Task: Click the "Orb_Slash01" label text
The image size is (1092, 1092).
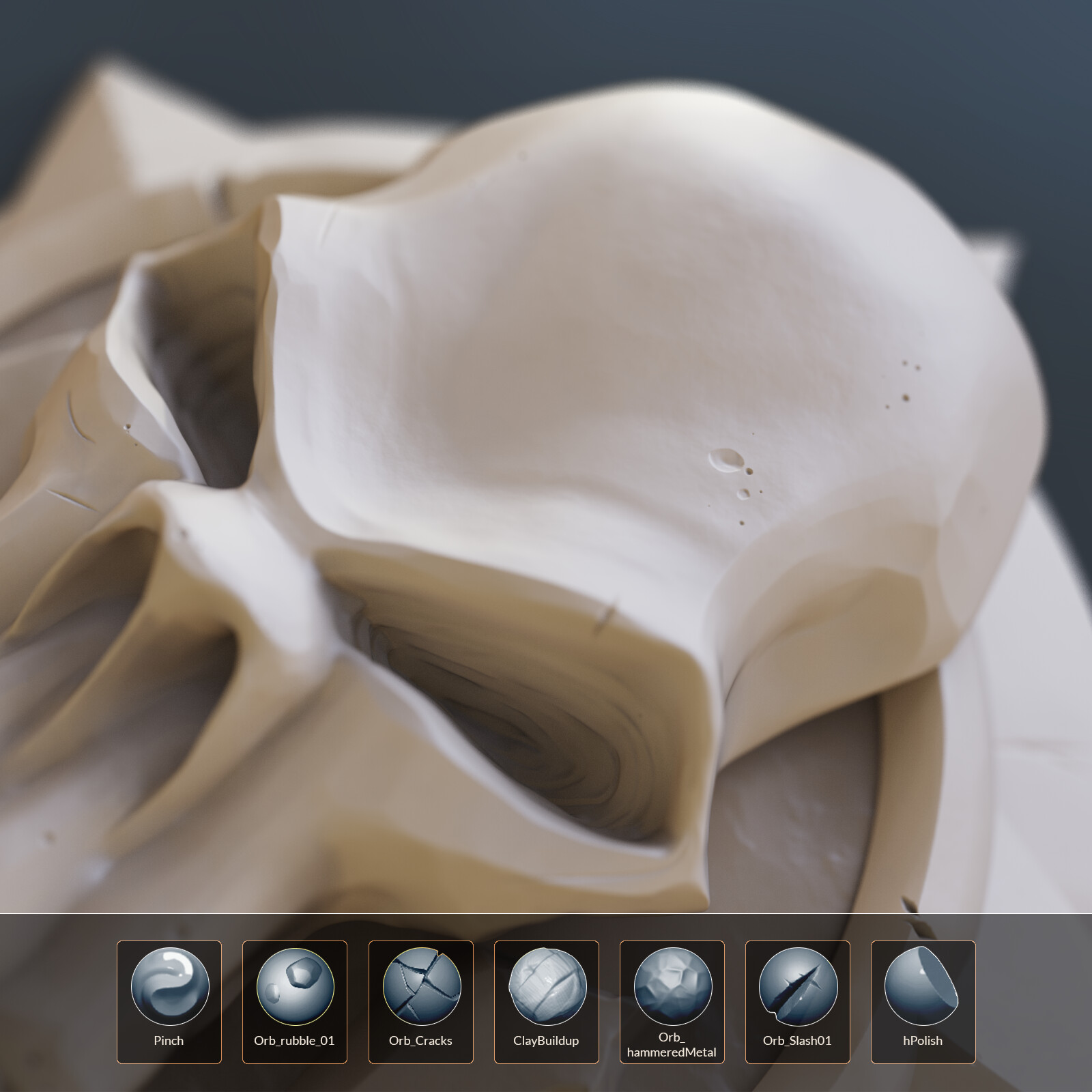Action: click(797, 1041)
